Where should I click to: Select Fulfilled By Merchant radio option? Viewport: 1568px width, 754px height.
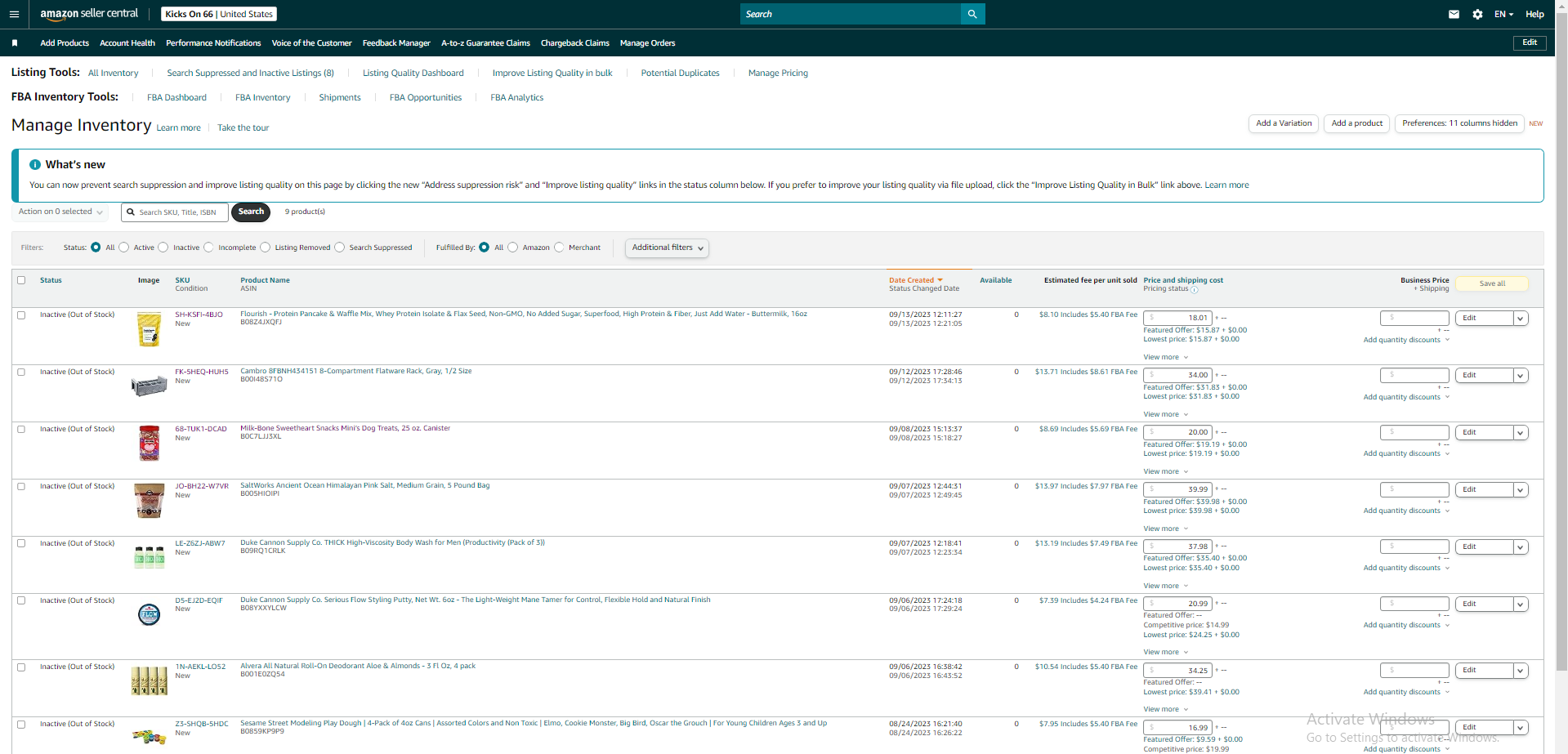point(559,248)
